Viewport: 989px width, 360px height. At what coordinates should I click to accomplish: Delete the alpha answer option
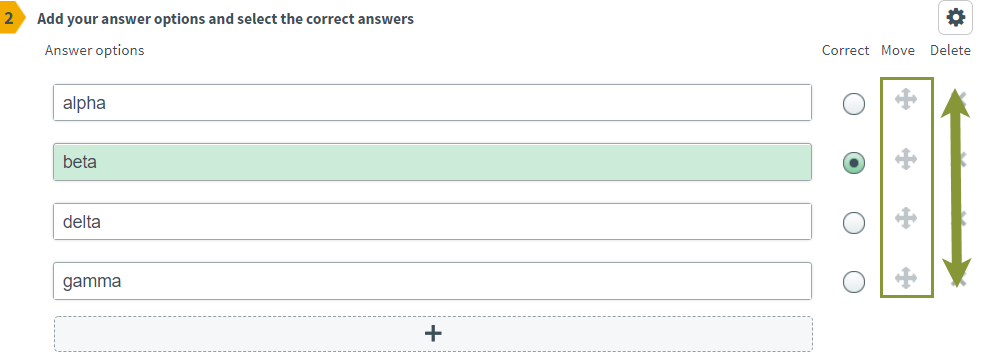point(959,100)
